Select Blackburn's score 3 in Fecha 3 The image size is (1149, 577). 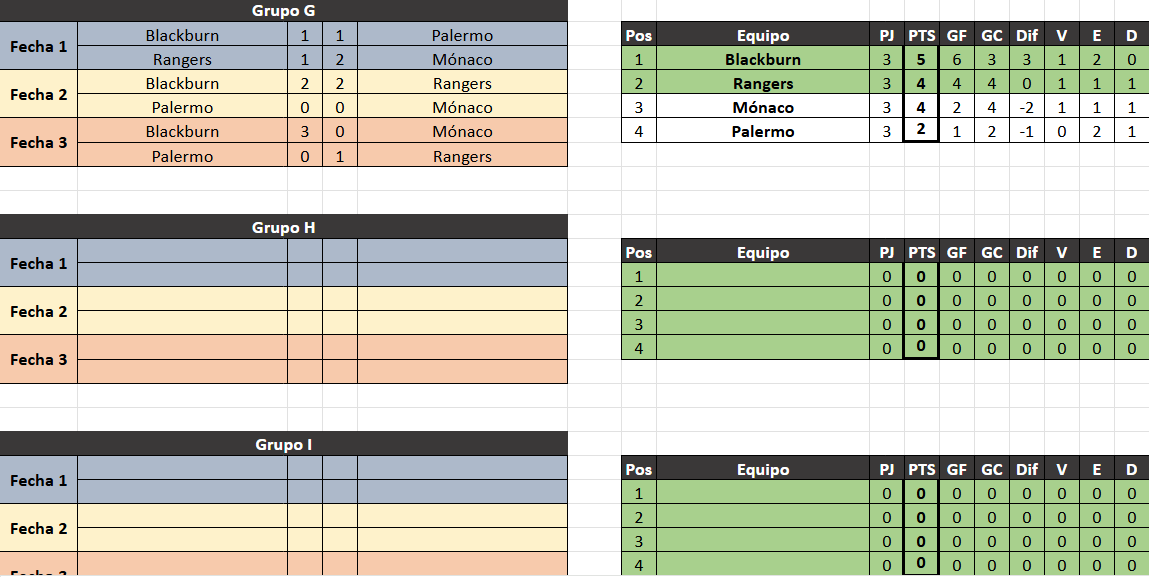[x=305, y=132]
